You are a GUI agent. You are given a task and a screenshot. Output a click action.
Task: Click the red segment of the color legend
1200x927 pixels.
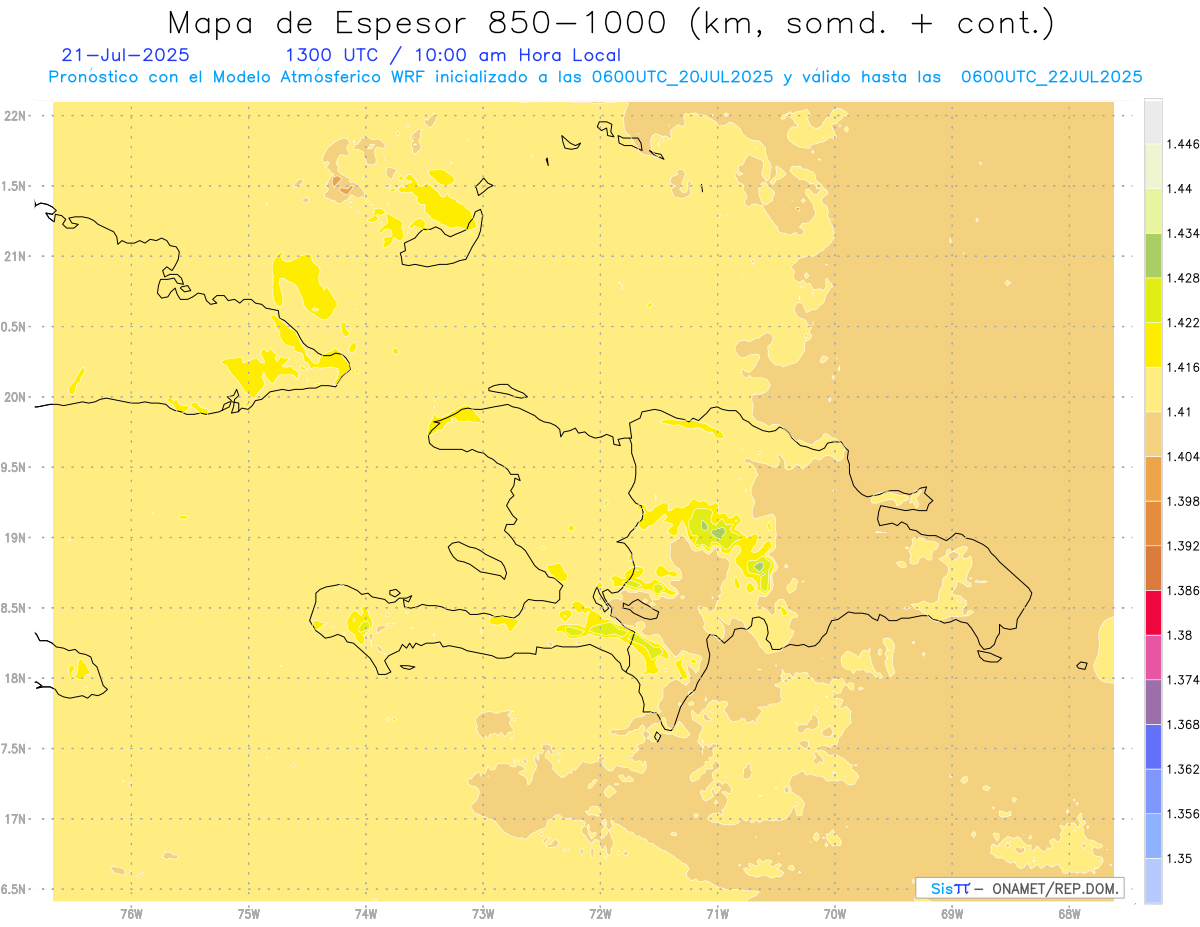click(x=1153, y=612)
